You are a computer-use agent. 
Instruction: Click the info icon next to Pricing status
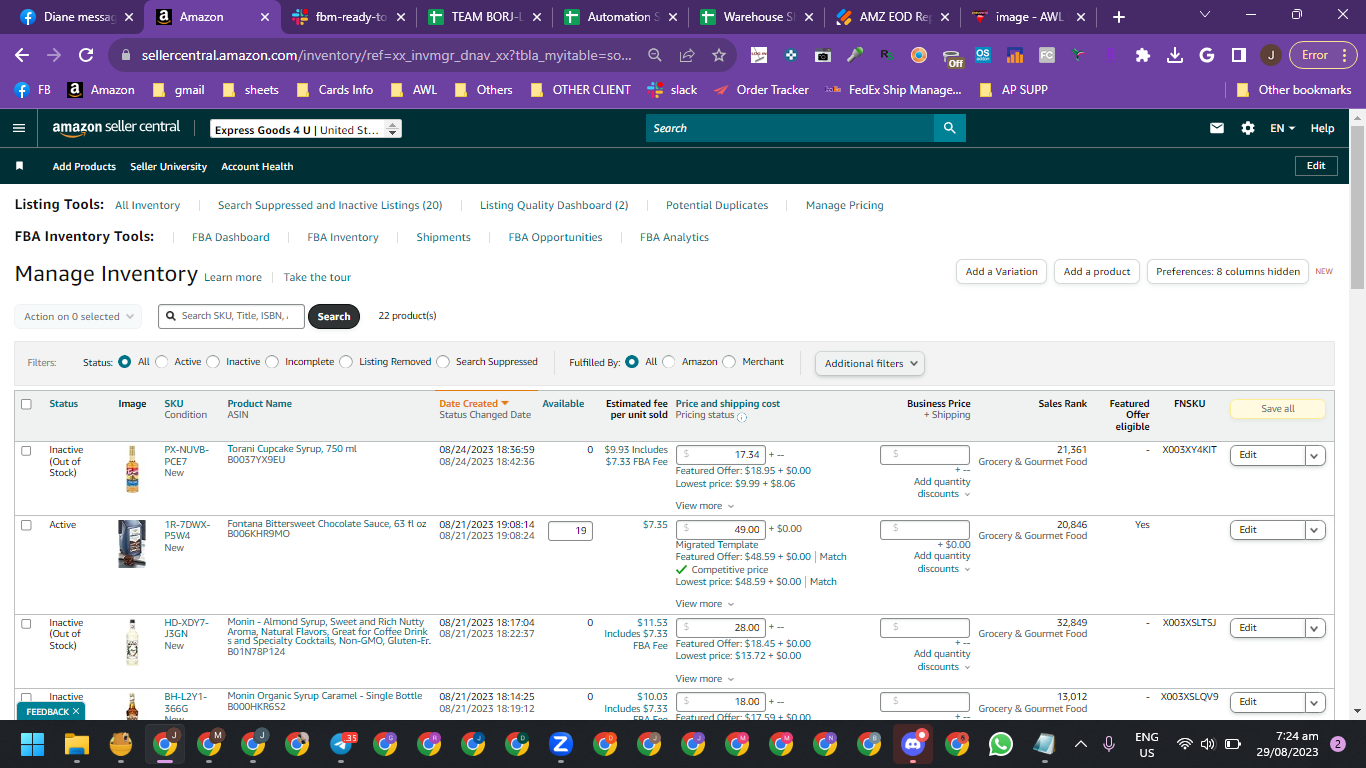741,417
